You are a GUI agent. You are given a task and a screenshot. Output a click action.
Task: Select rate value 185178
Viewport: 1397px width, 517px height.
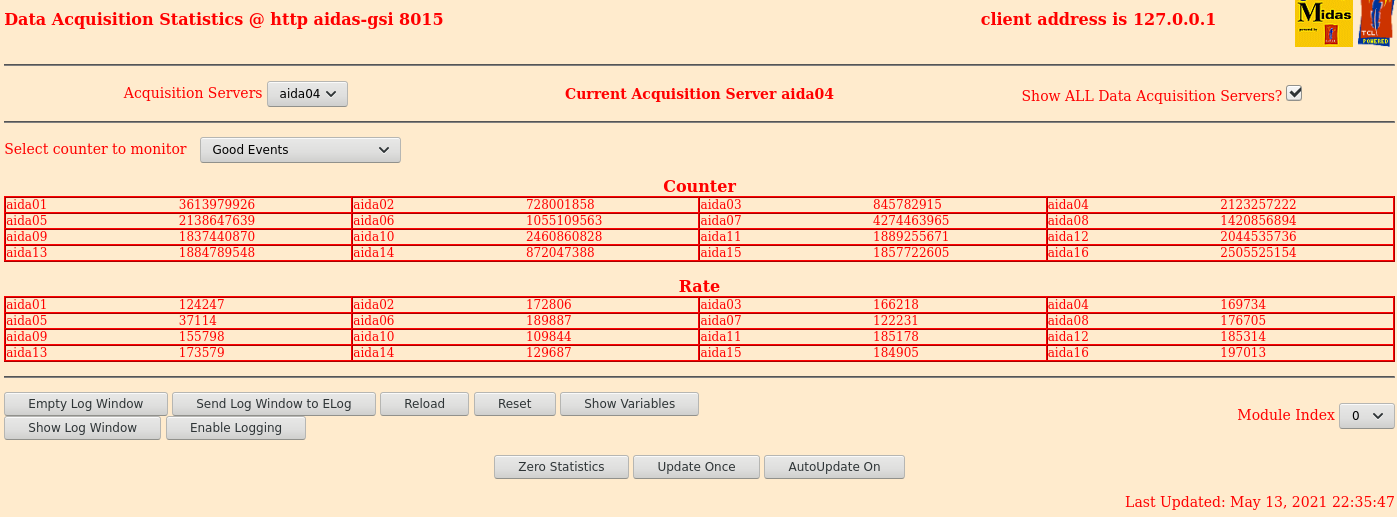[x=896, y=337]
